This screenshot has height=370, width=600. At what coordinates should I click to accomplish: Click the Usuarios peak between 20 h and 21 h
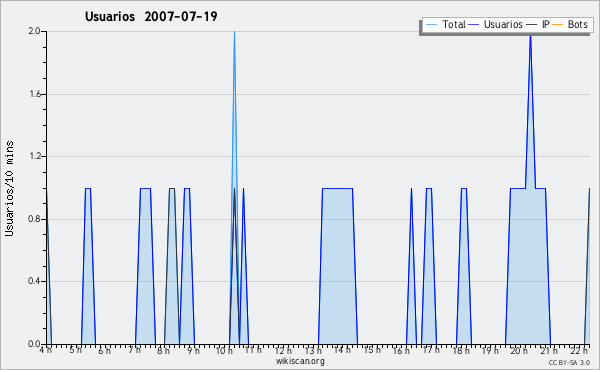point(530,36)
